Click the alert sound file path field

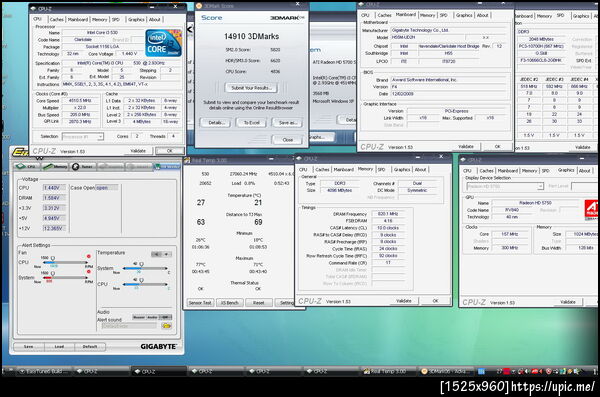pyautogui.click(x=130, y=326)
